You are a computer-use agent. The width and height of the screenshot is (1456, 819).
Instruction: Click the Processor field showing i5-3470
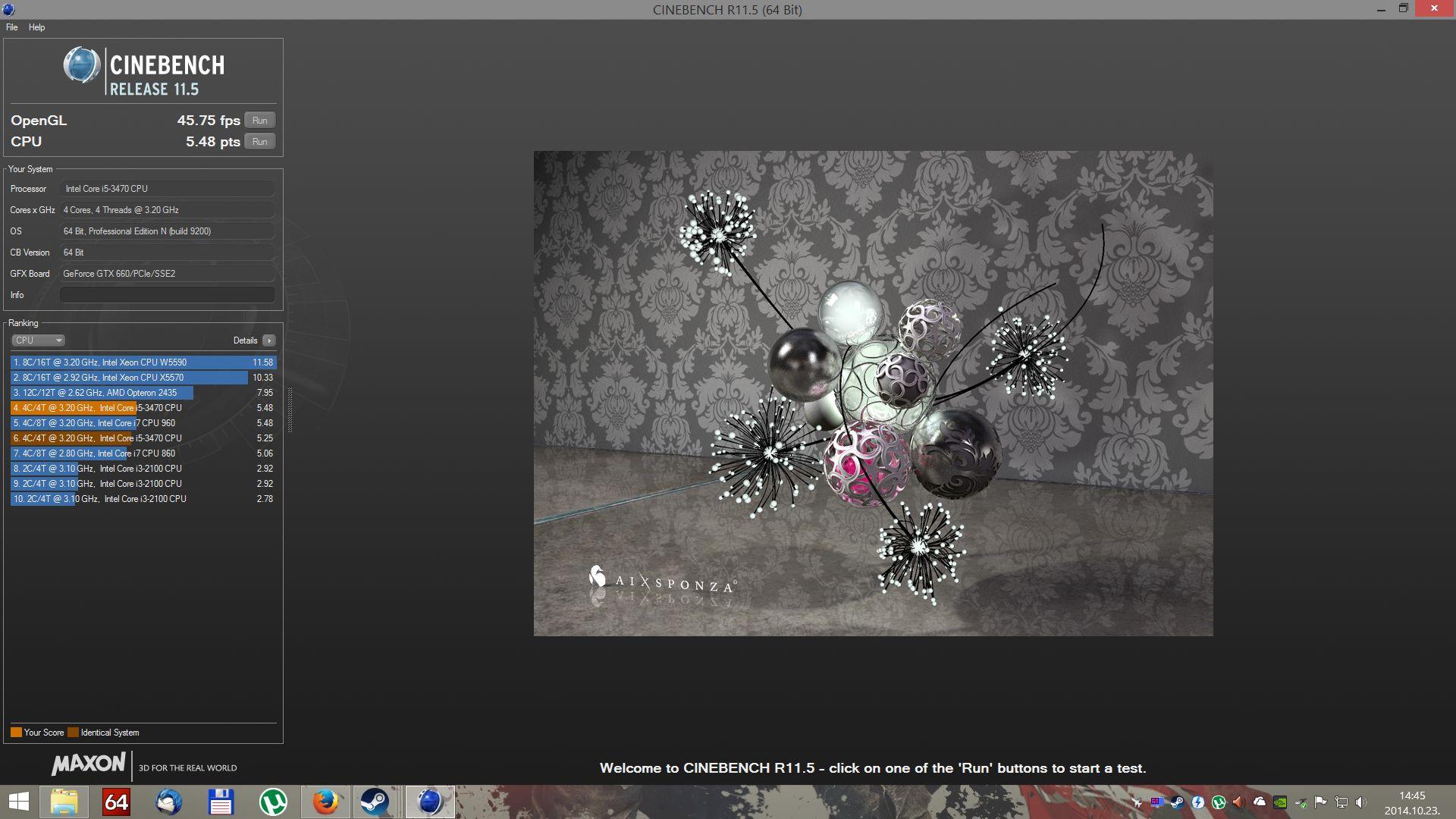168,189
